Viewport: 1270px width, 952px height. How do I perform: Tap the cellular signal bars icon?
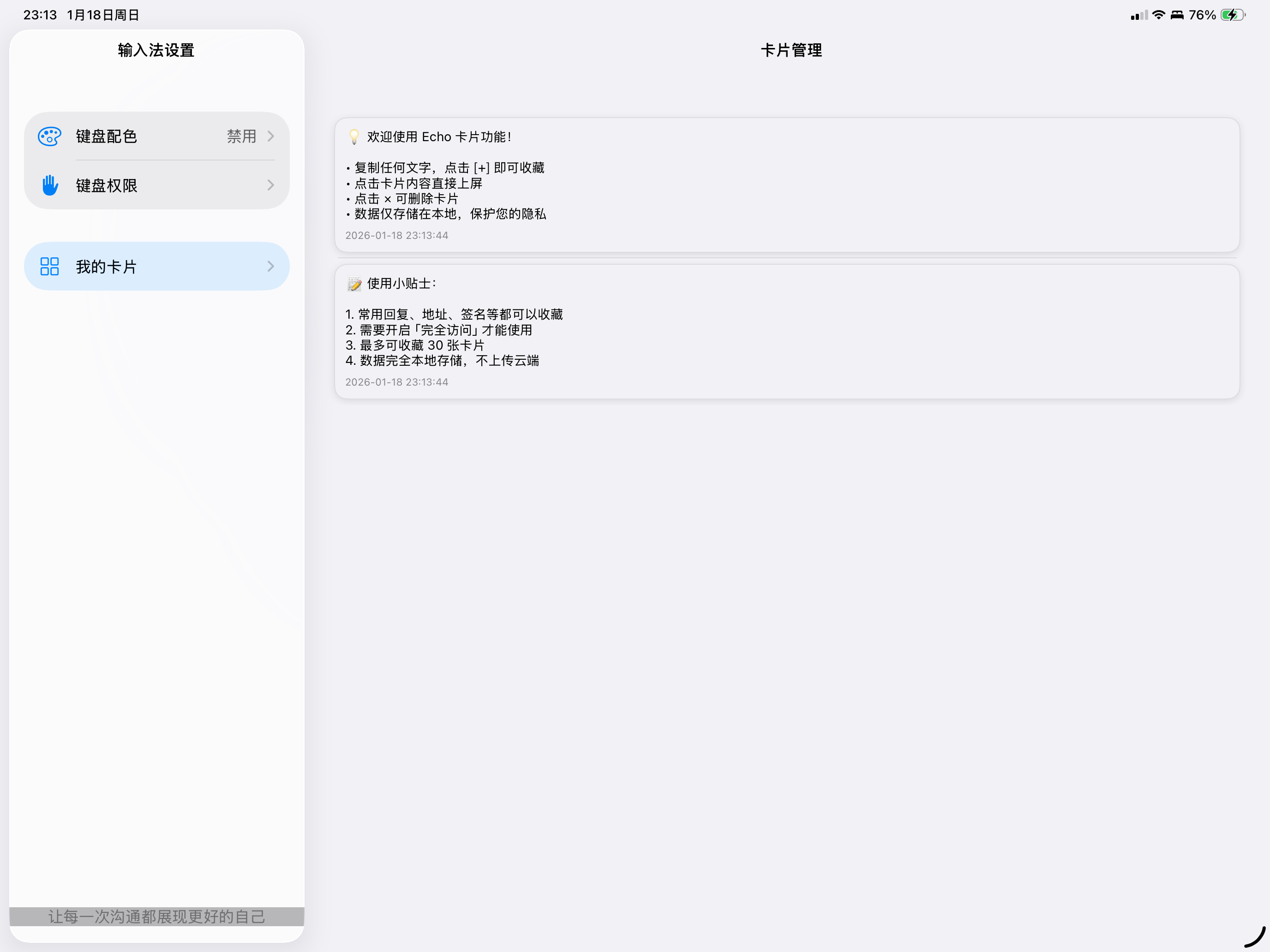pyautogui.click(x=1139, y=16)
